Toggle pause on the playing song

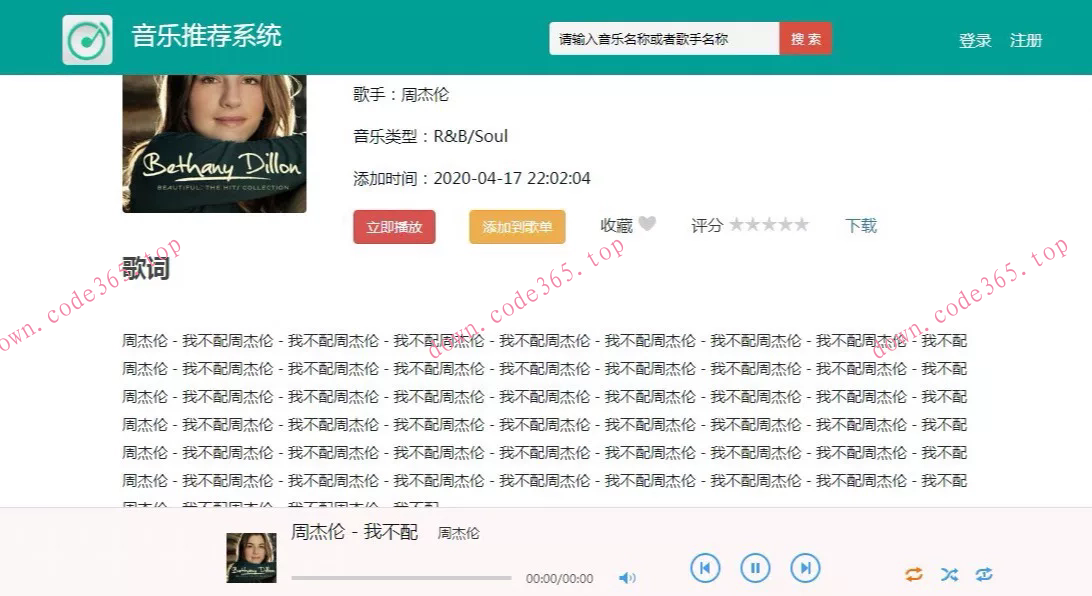[755, 567]
